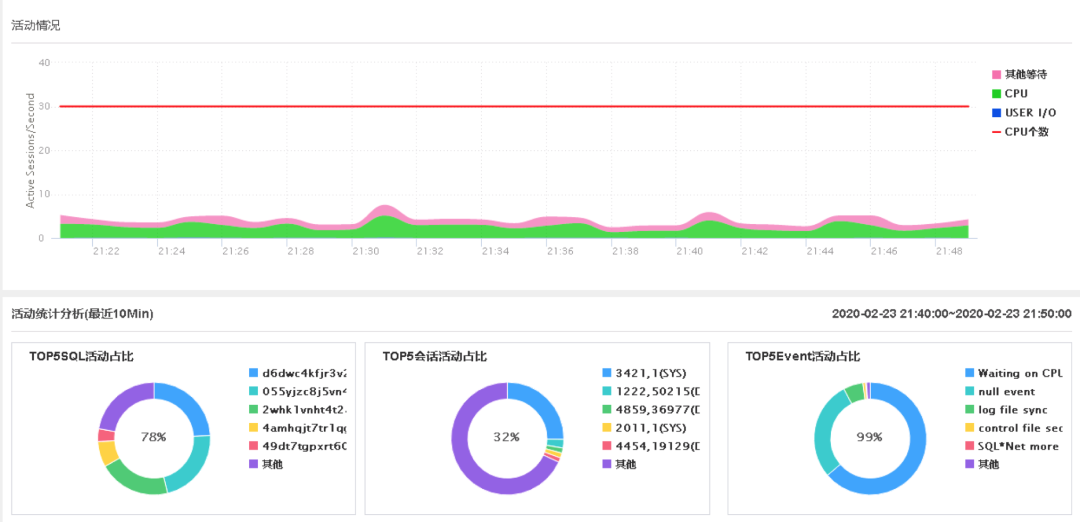1080x522 pixels.
Task: Click the 活动情况 section title
Action: tap(36, 25)
